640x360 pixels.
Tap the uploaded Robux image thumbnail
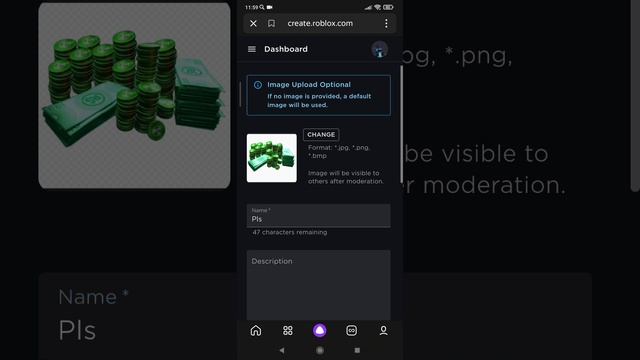[271, 158]
